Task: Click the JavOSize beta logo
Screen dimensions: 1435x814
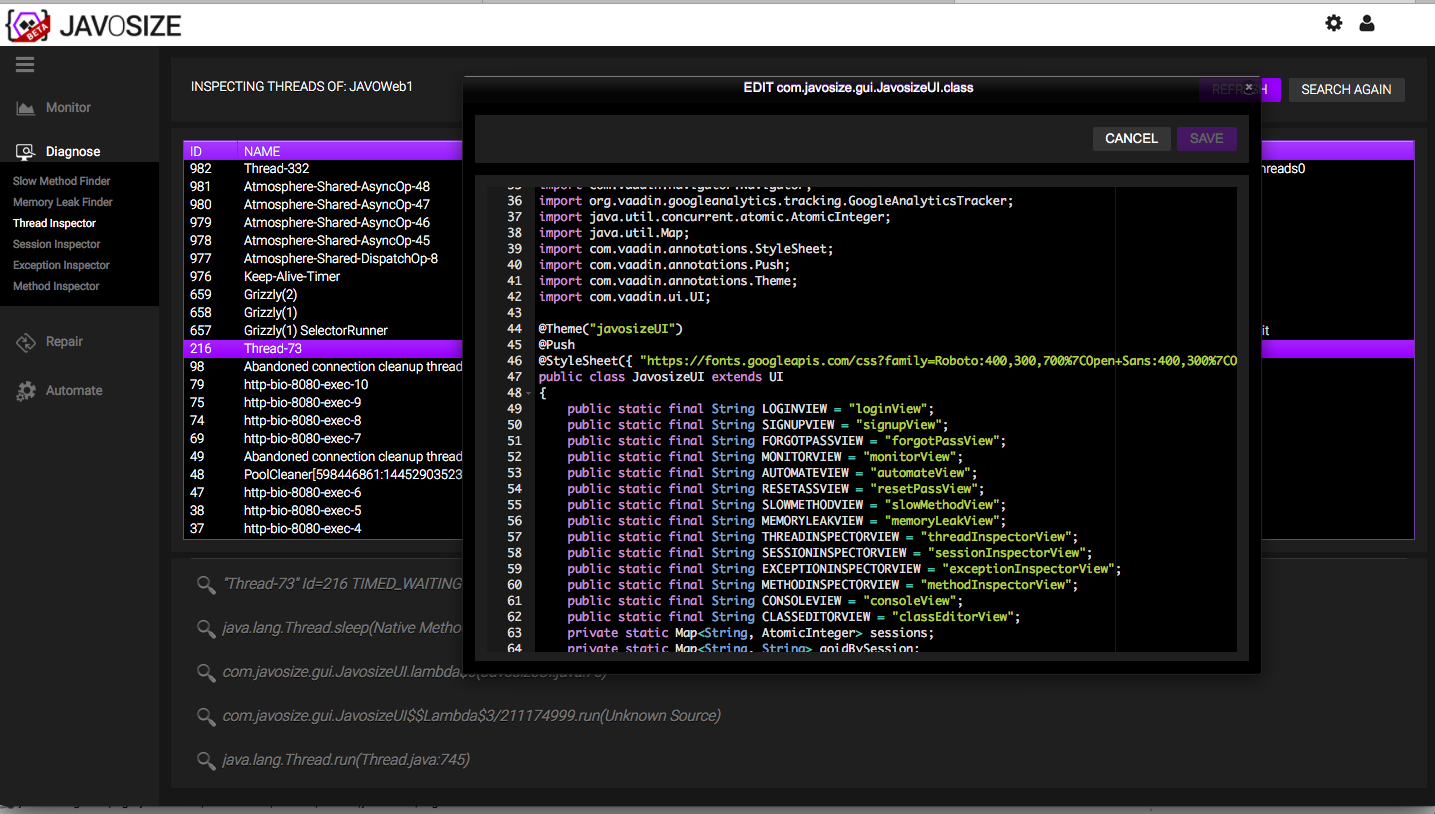Action: click(x=28, y=25)
